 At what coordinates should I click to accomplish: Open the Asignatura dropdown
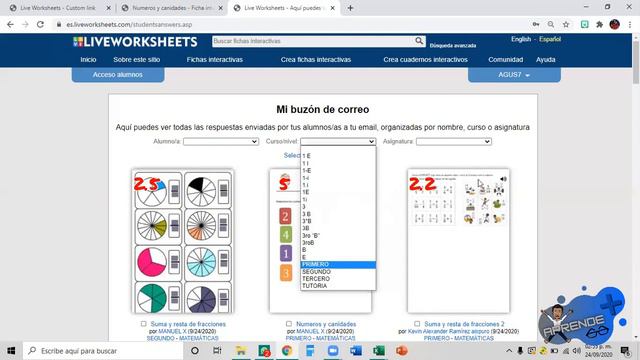pyautogui.click(x=453, y=141)
